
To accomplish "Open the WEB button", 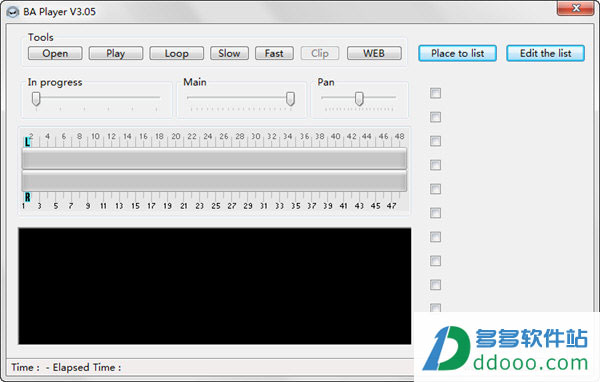I will point(374,53).
